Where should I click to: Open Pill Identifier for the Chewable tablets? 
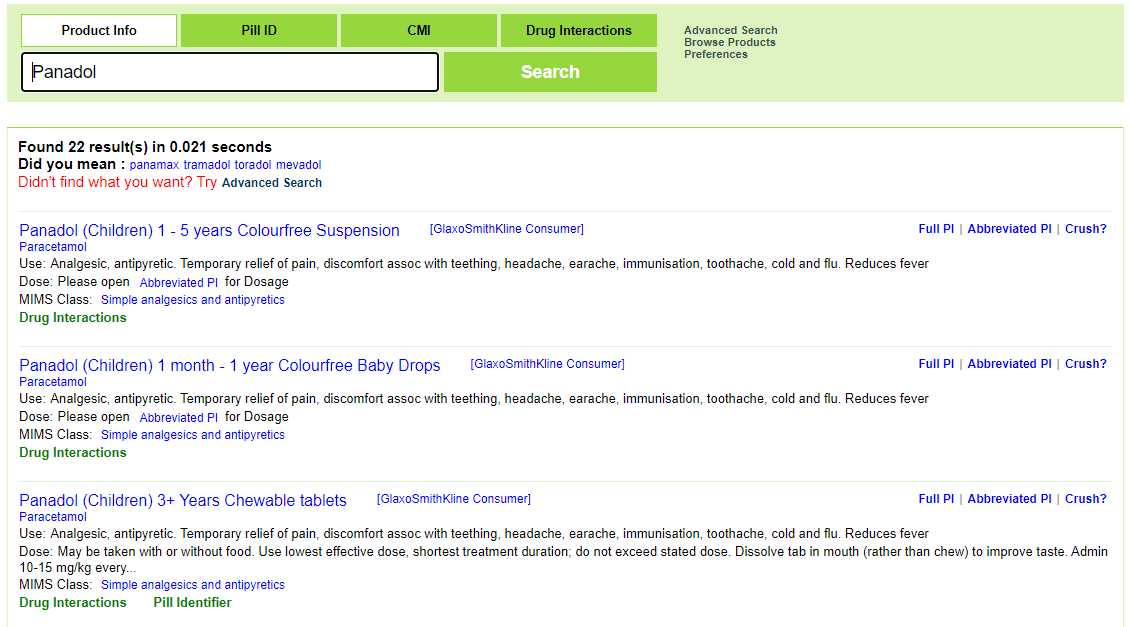[x=192, y=602]
